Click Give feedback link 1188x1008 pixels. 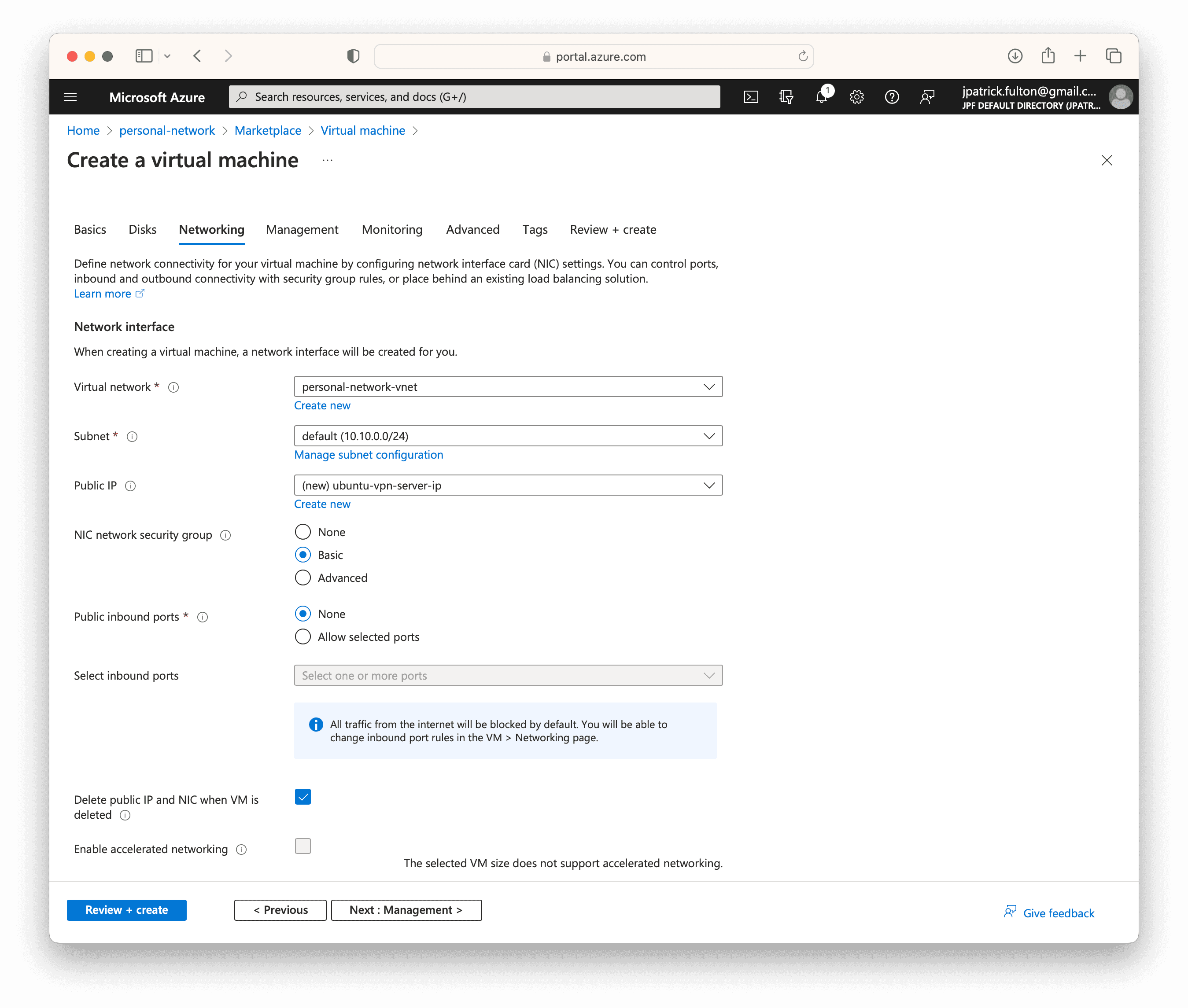(x=1049, y=912)
